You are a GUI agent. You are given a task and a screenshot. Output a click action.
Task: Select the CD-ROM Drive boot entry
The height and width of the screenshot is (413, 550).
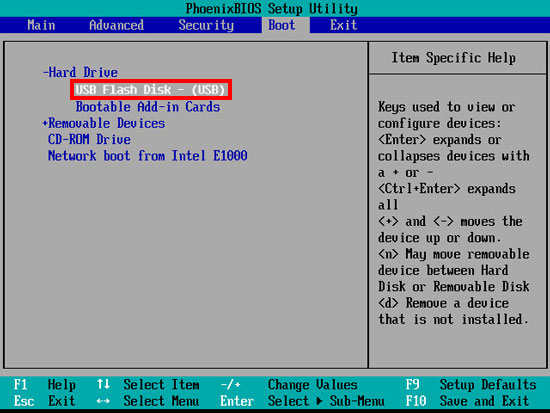pyautogui.click(x=89, y=139)
